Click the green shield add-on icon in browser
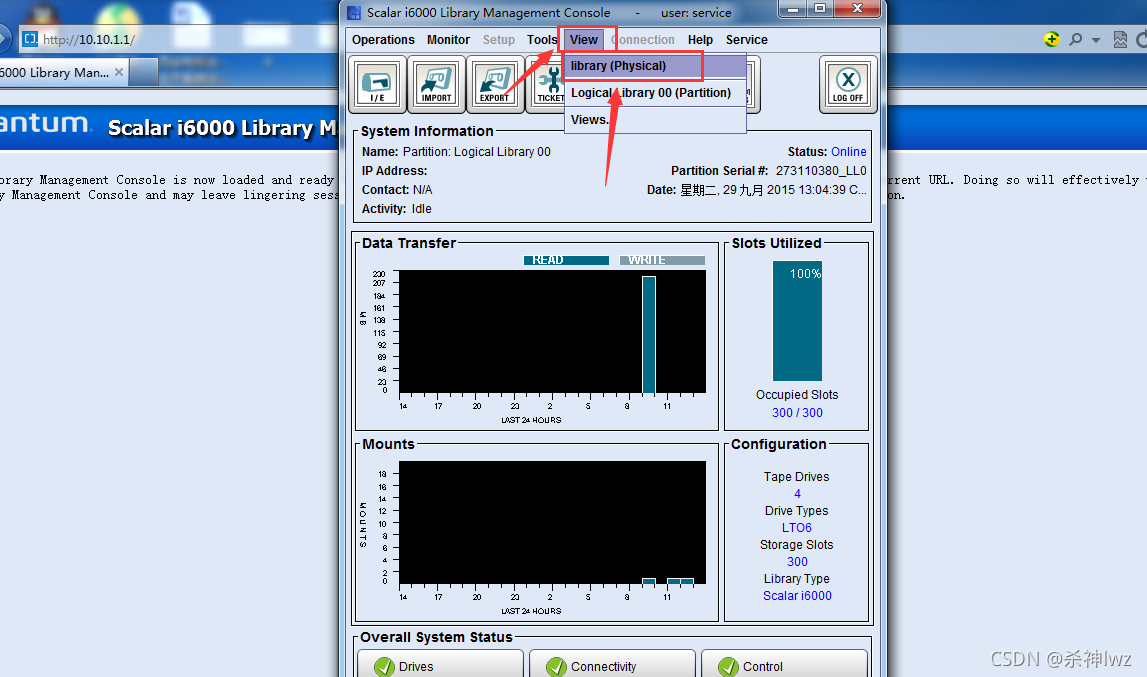The width and height of the screenshot is (1147, 677). coord(1052,40)
